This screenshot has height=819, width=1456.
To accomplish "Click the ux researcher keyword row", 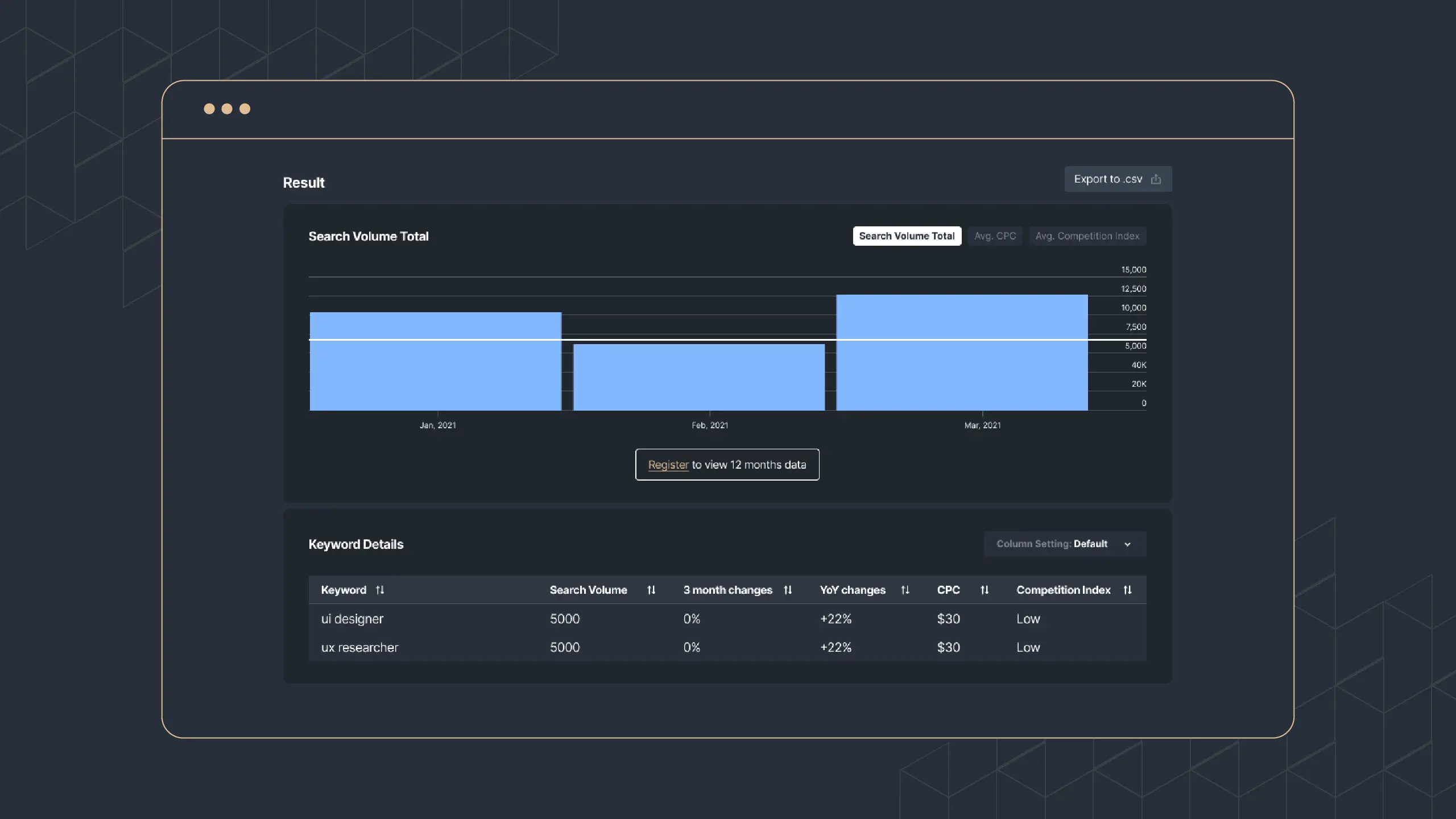I will coord(727,647).
